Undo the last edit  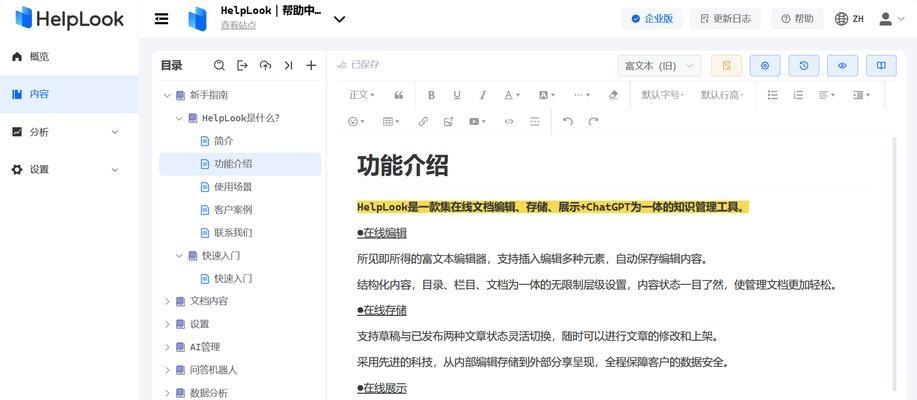point(568,121)
